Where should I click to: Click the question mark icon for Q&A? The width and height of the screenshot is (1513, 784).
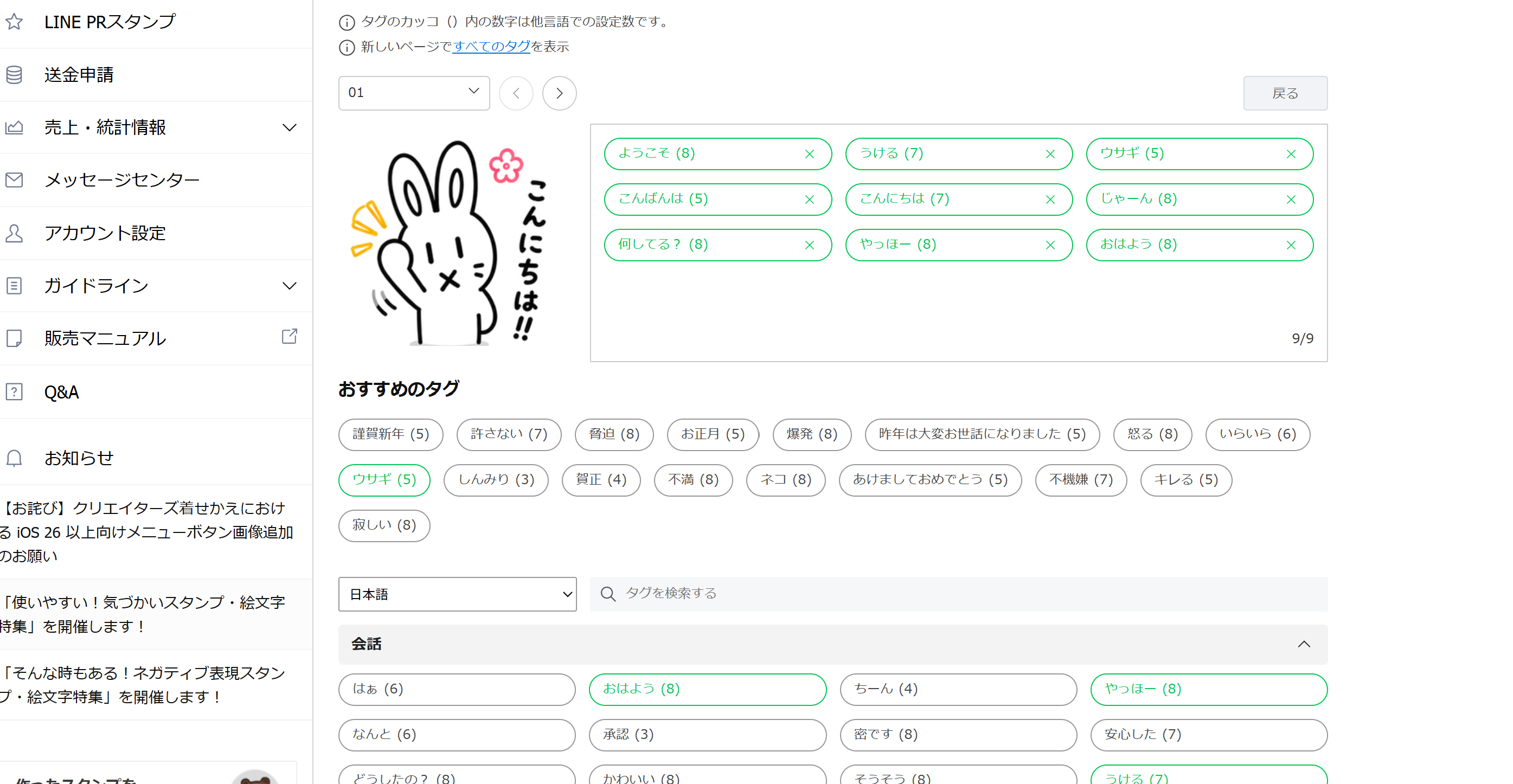pos(14,391)
